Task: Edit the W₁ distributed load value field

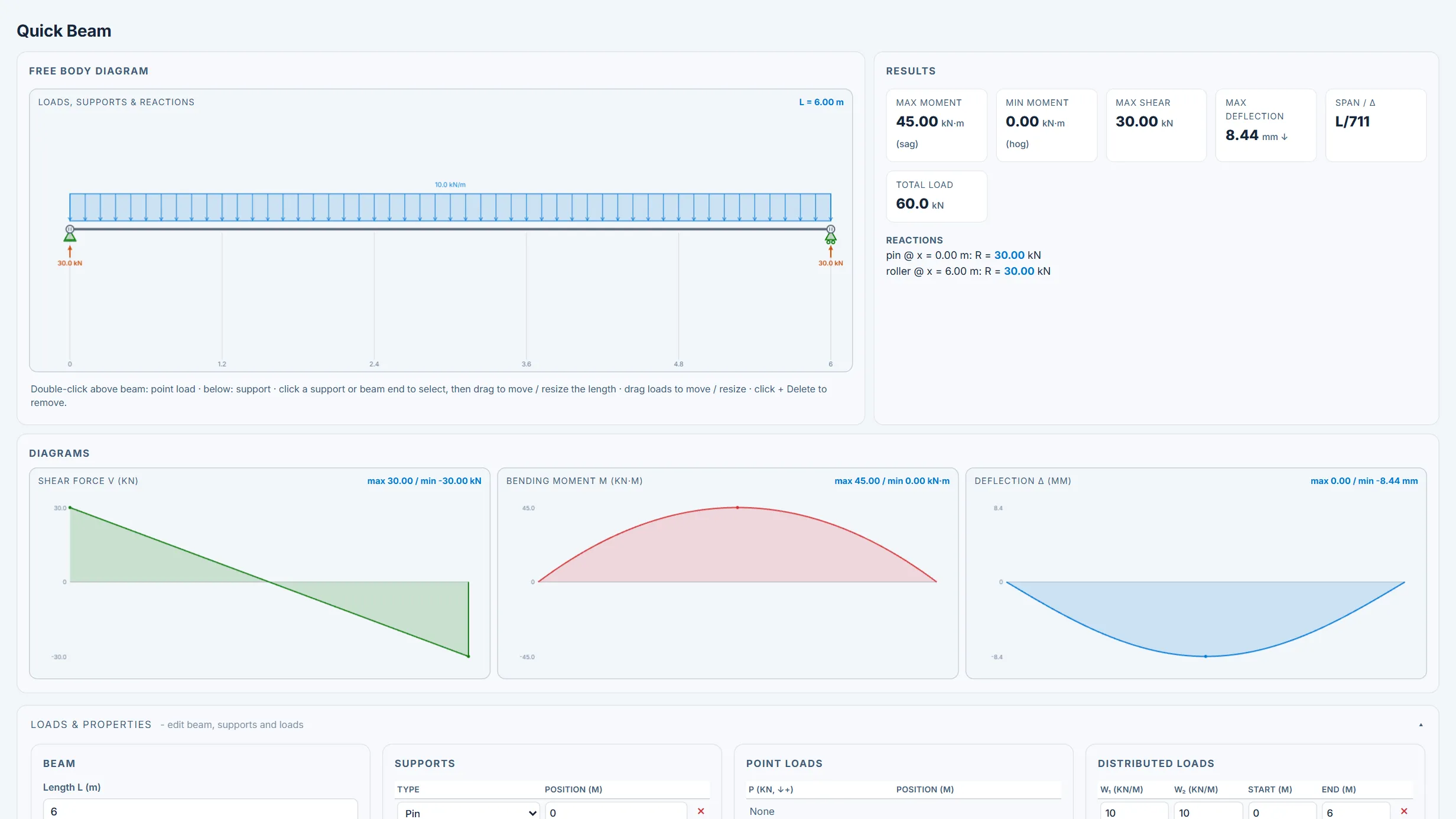Action: (x=1134, y=812)
